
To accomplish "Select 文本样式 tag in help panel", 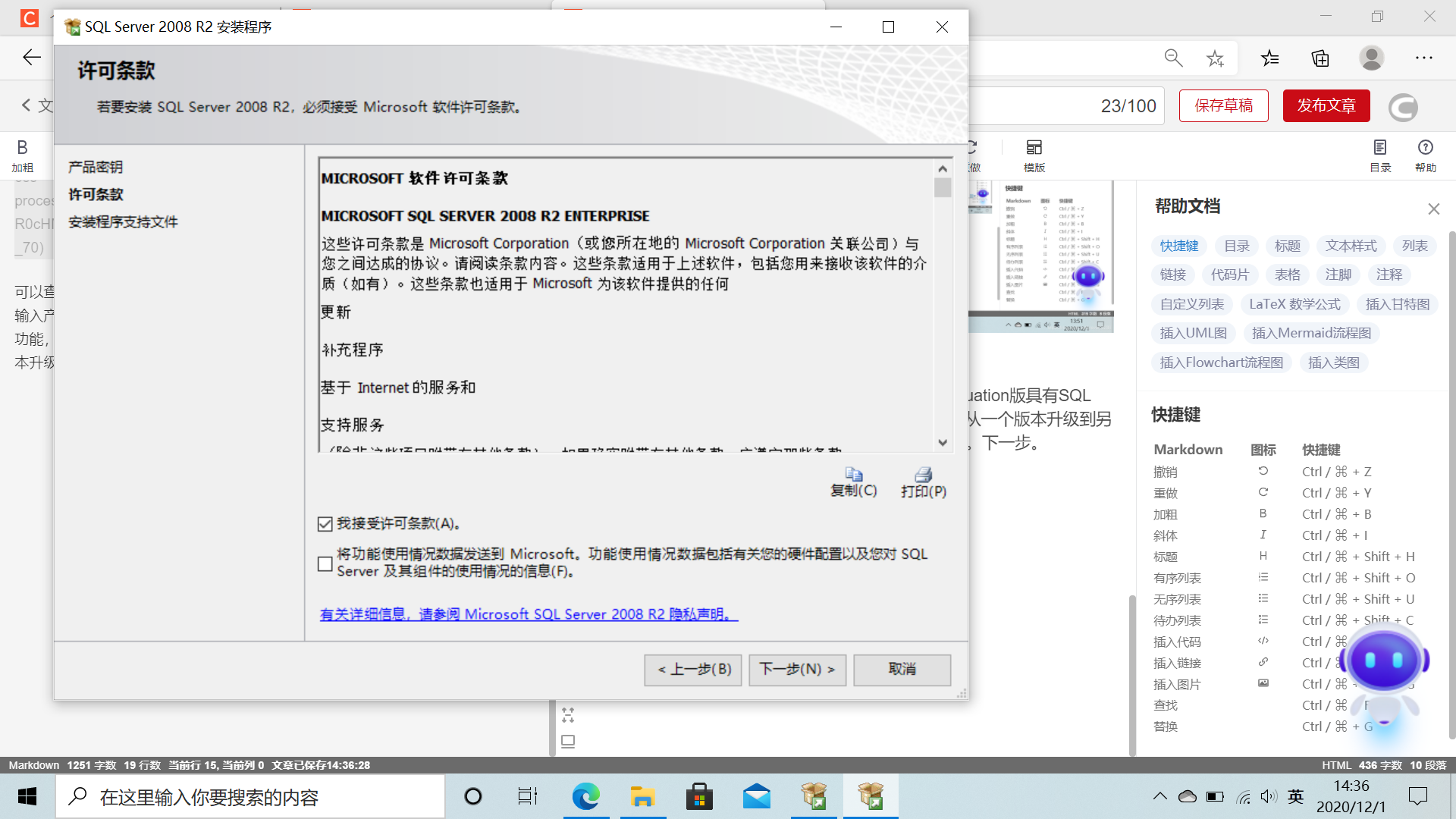I will pyautogui.click(x=1351, y=246).
